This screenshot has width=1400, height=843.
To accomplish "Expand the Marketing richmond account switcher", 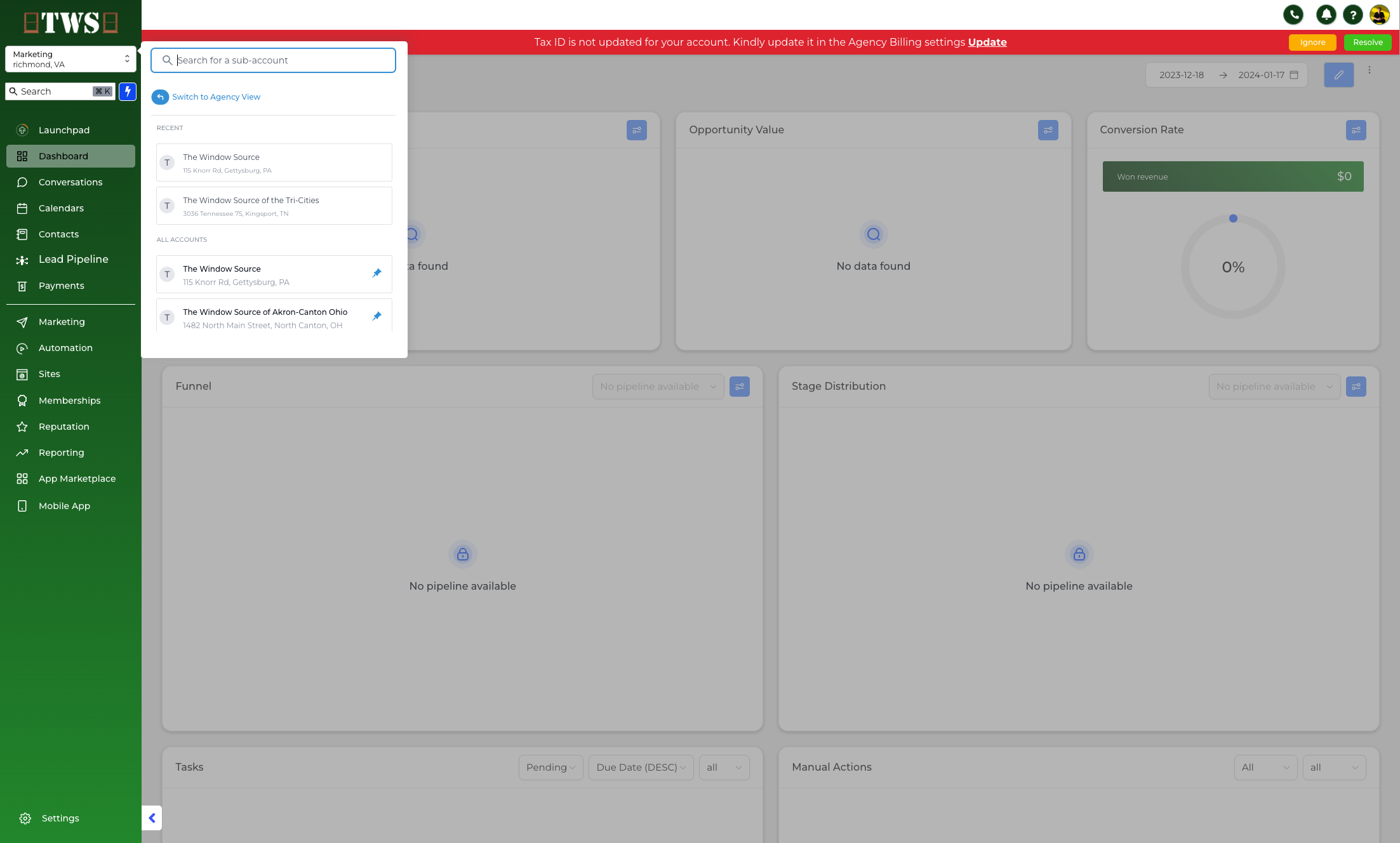I will click(70, 59).
